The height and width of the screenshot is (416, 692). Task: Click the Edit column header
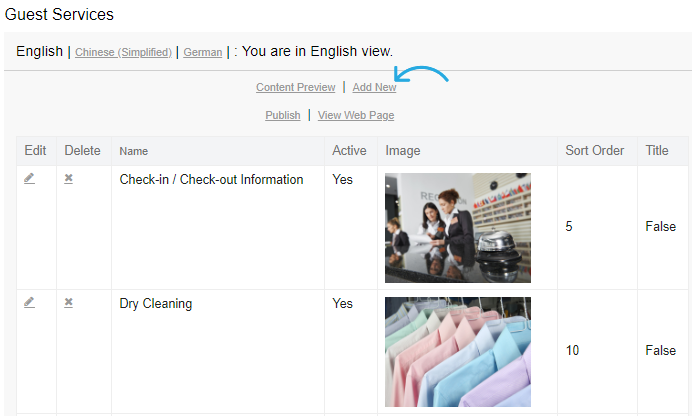[x=35, y=151]
